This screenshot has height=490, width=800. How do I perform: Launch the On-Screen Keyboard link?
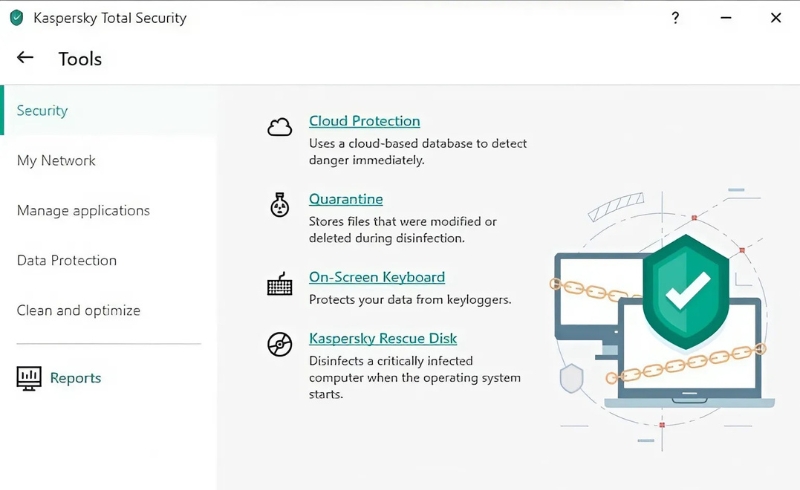point(377,277)
